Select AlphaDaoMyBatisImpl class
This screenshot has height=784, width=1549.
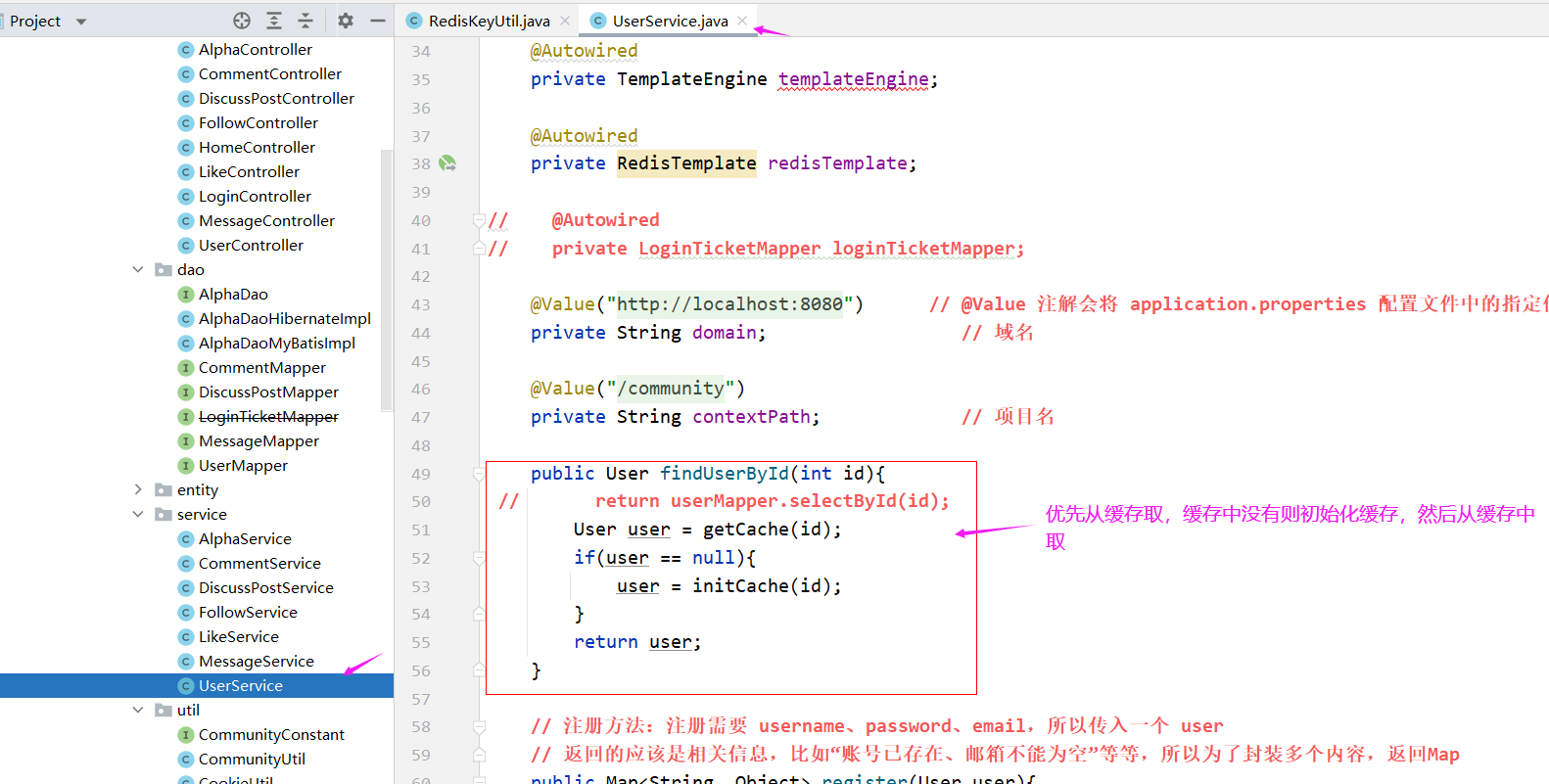[x=277, y=343]
